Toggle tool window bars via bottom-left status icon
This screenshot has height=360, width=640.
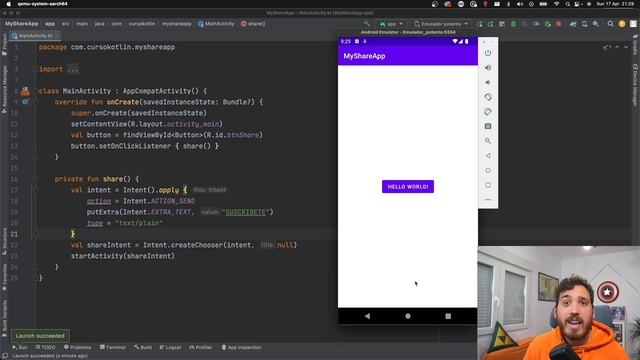pyautogui.click(x=5, y=356)
